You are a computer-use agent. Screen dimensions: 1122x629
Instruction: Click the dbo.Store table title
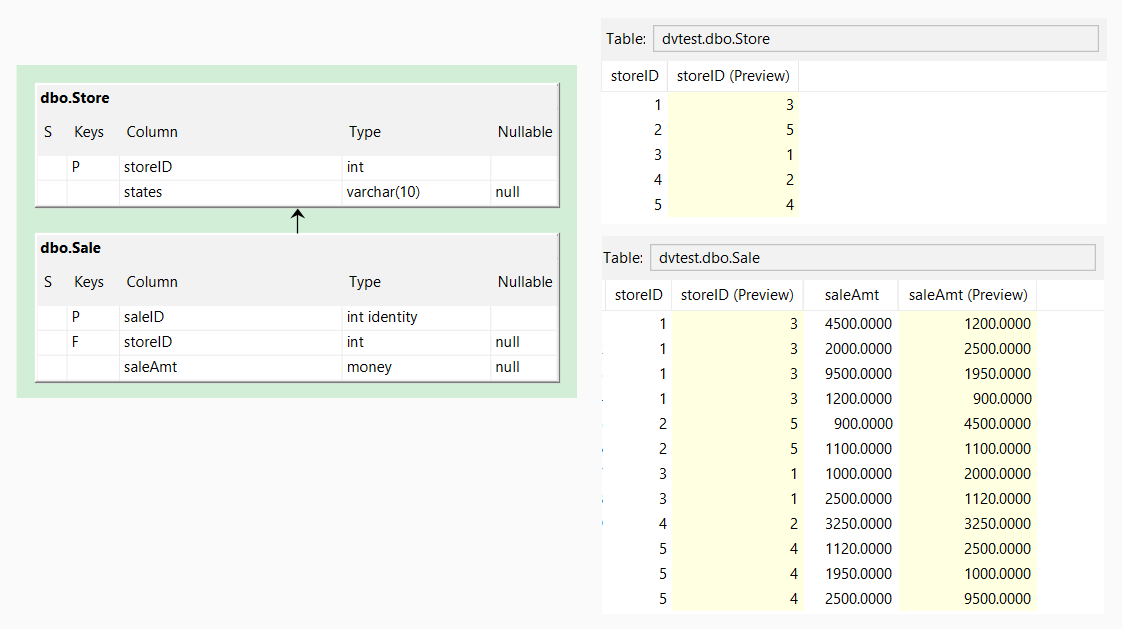[x=75, y=98]
